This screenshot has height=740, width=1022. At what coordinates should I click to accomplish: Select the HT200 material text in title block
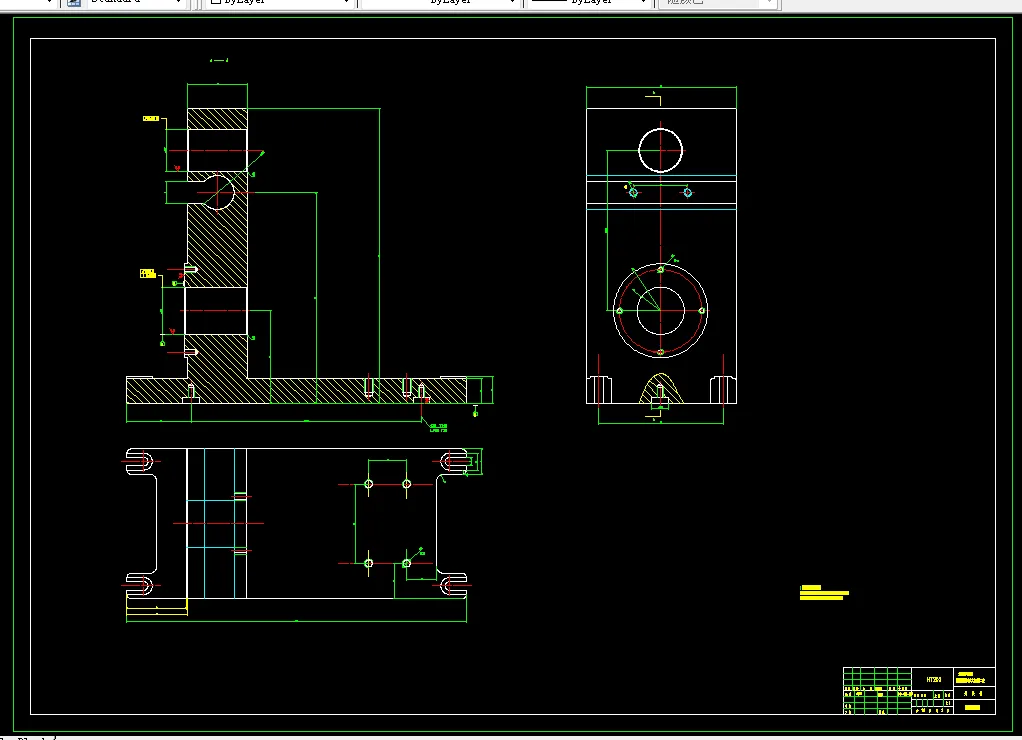click(x=933, y=679)
